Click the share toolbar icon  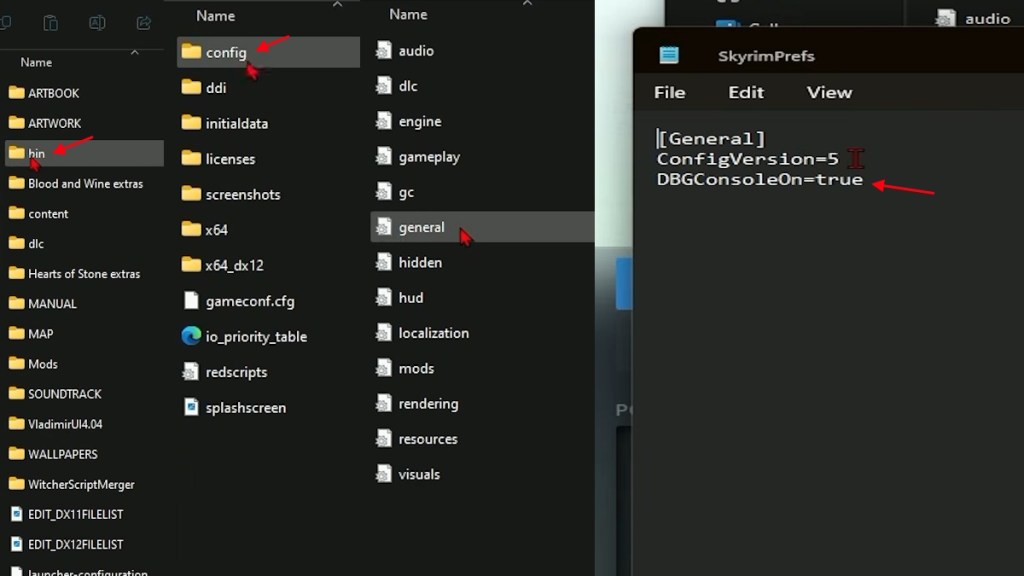(x=143, y=23)
